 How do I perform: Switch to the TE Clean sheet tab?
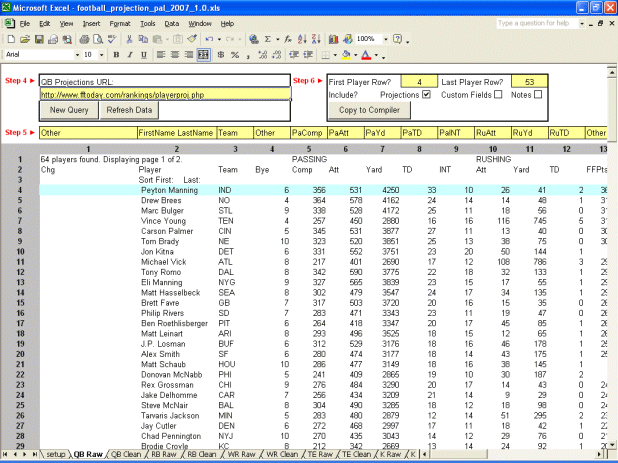(356, 454)
